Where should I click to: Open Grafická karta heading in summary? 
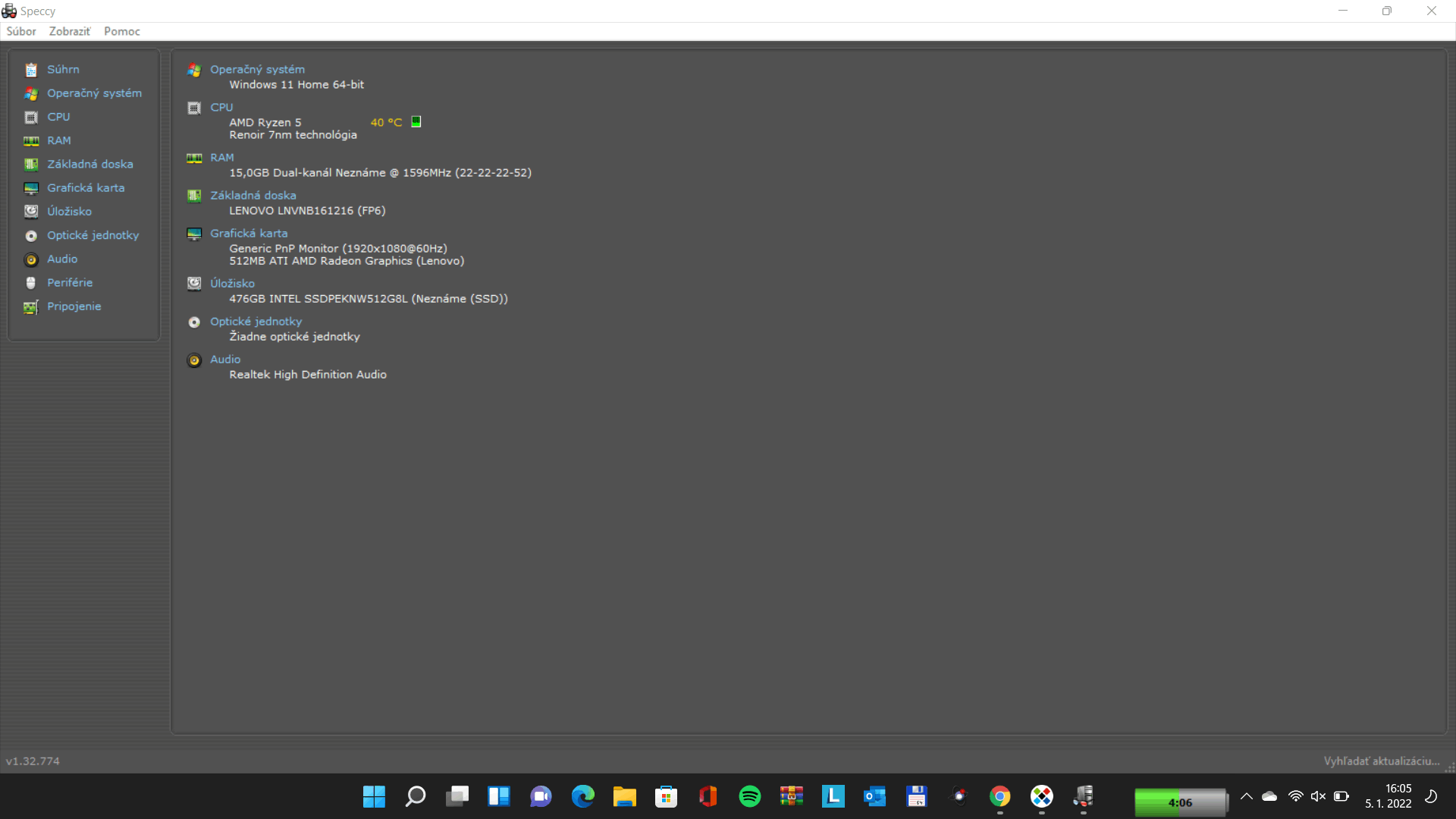[x=249, y=233]
